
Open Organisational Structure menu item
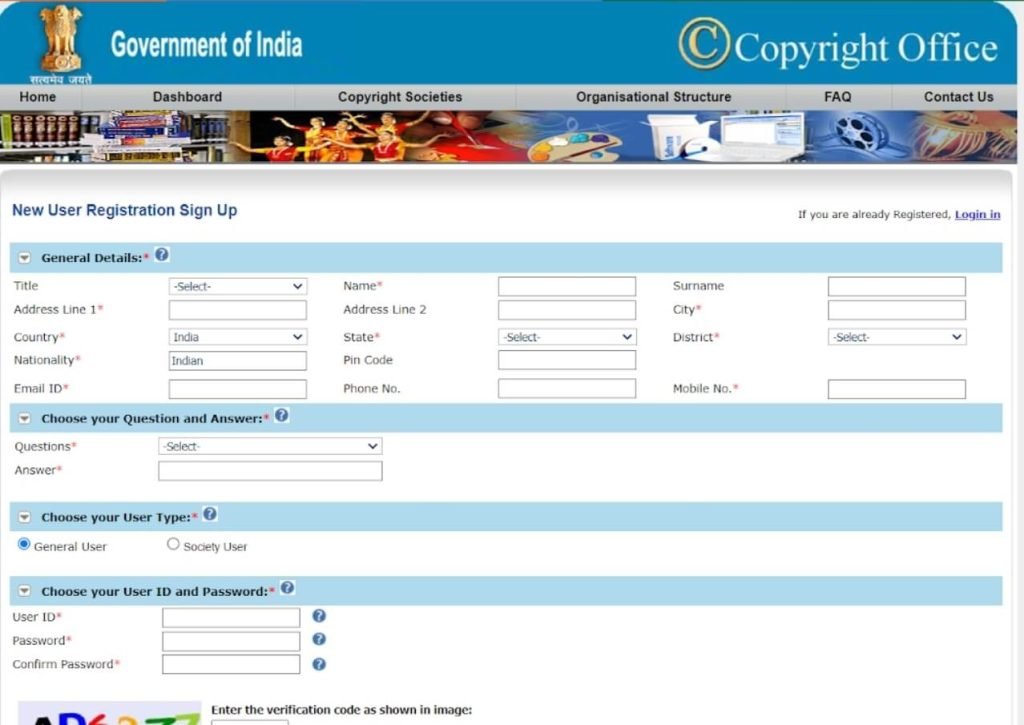pos(654,97)
